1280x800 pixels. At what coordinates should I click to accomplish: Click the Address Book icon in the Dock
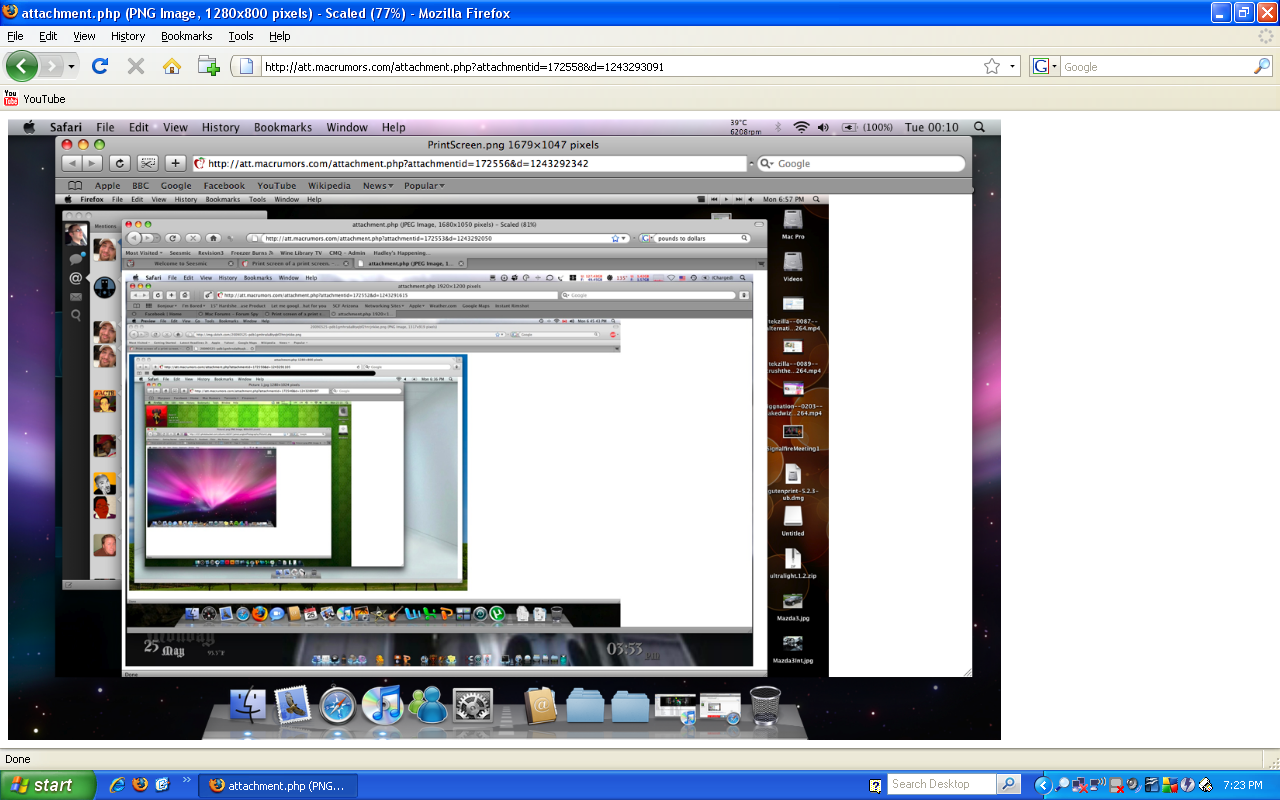540,706
